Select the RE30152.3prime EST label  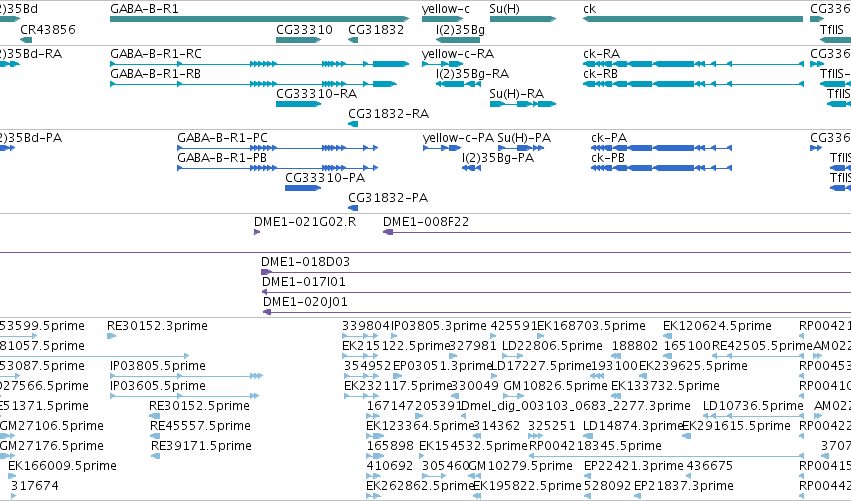(157, 326)
